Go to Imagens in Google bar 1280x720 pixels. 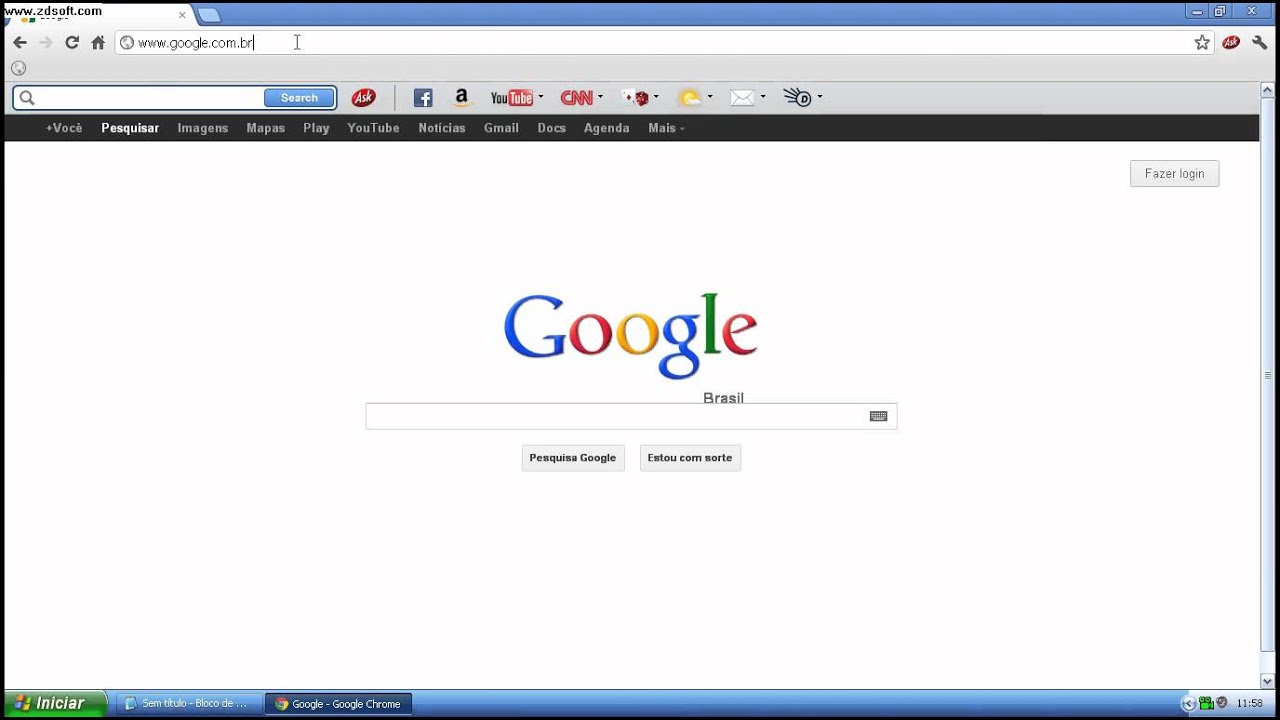(203, 128)
